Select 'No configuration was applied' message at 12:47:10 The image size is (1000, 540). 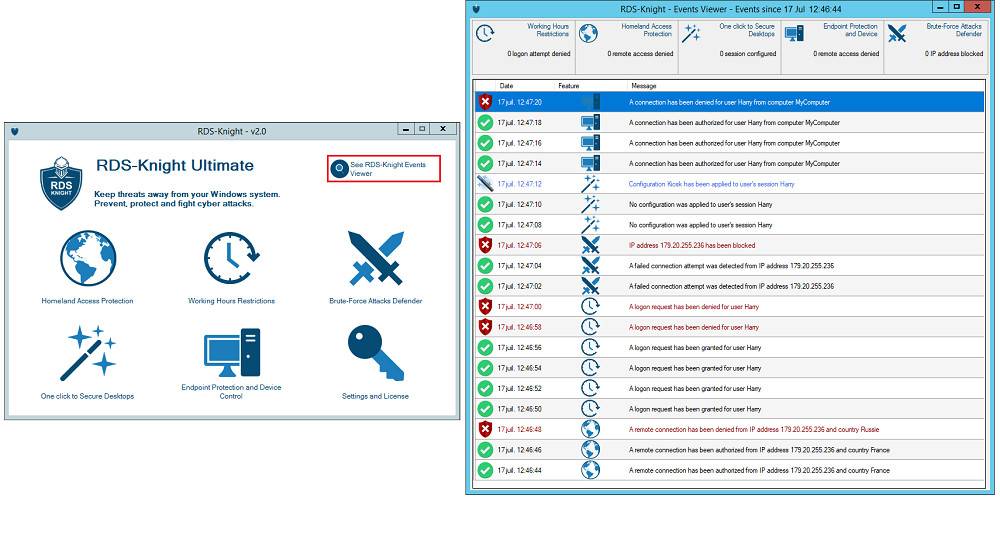700,204
